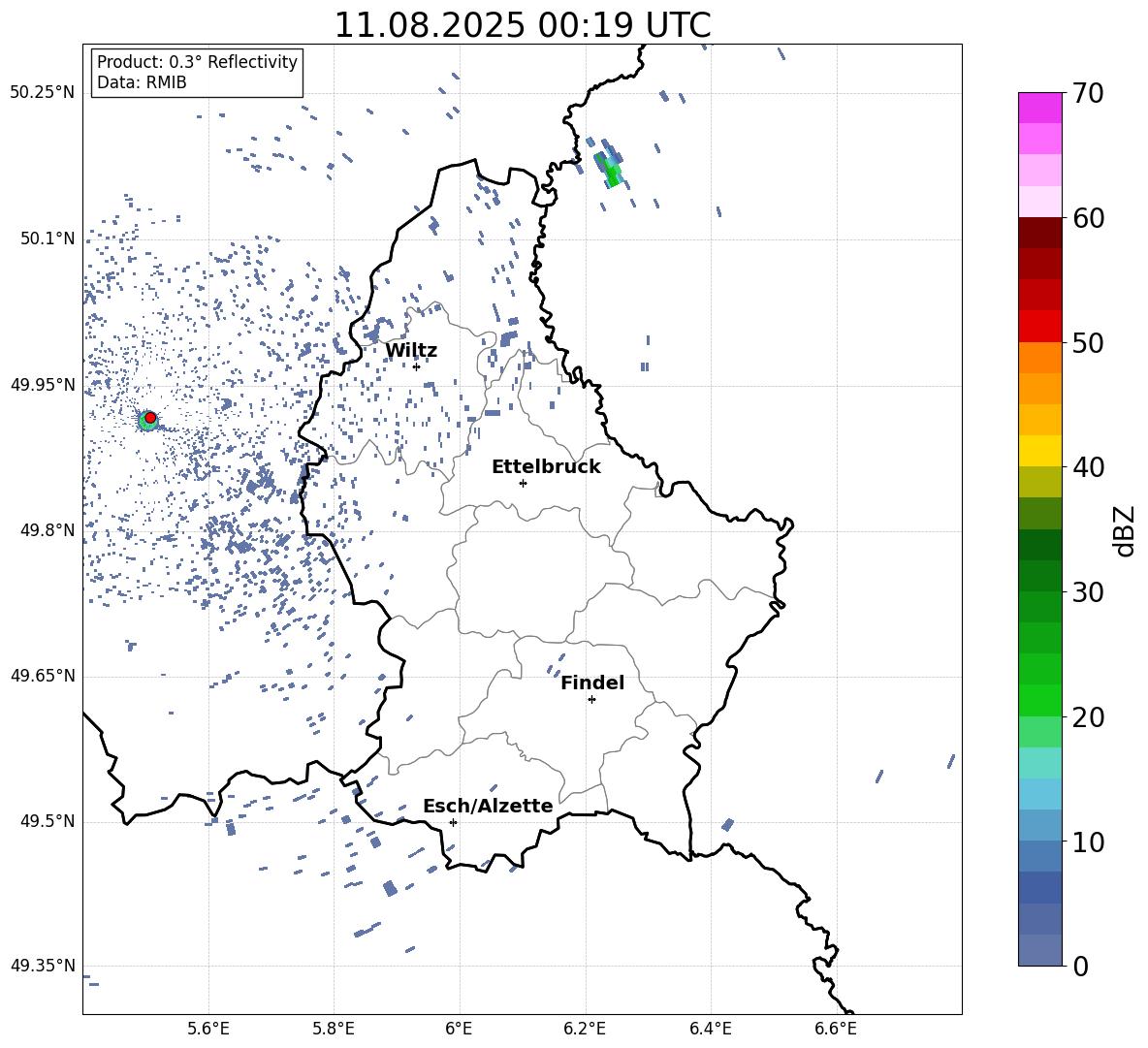Click the title "11.08.2025 00:19 UTC"

(x=522, y=25)
